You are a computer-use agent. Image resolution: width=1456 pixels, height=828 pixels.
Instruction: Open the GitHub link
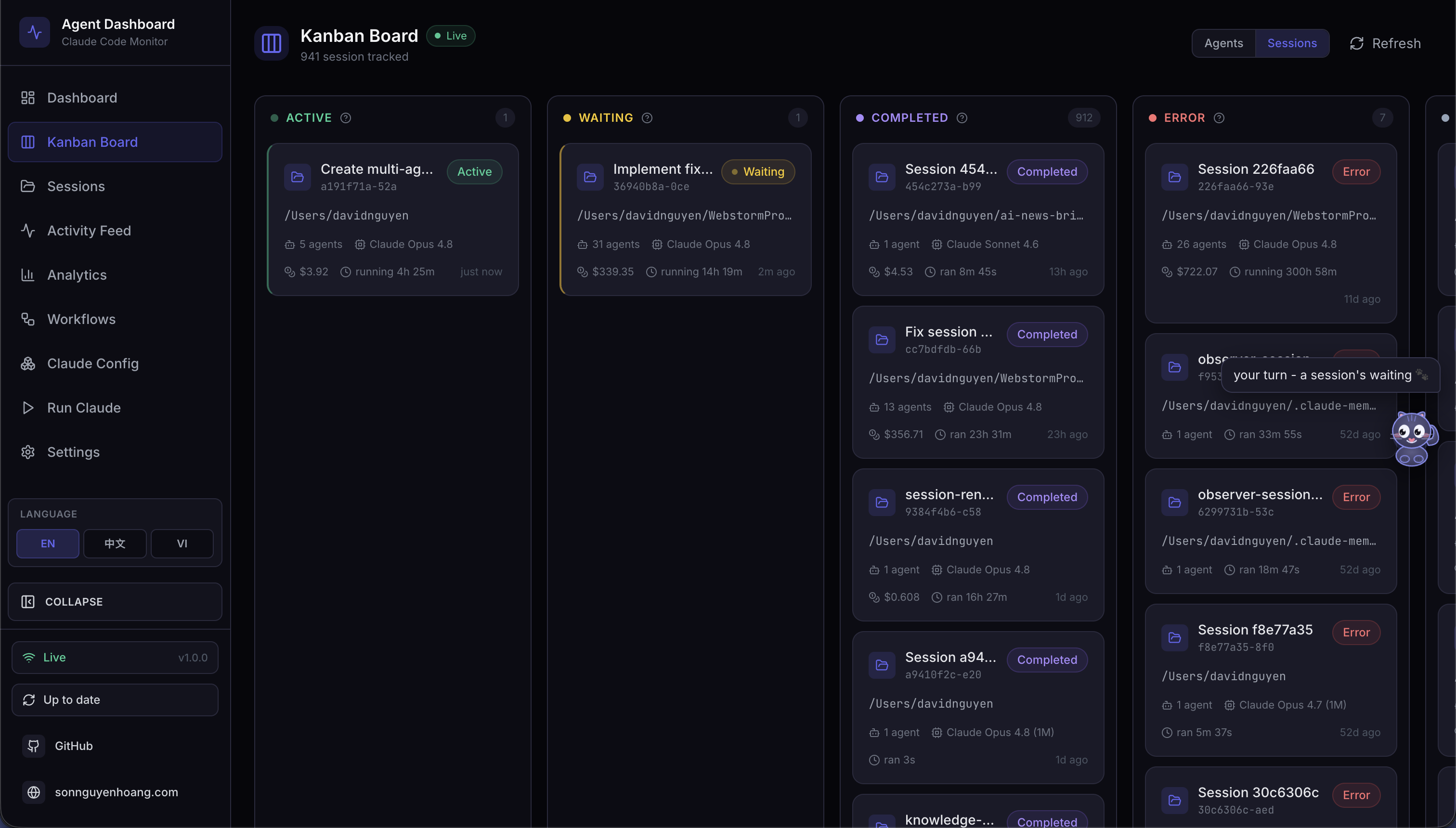click(x=73, y=746)
